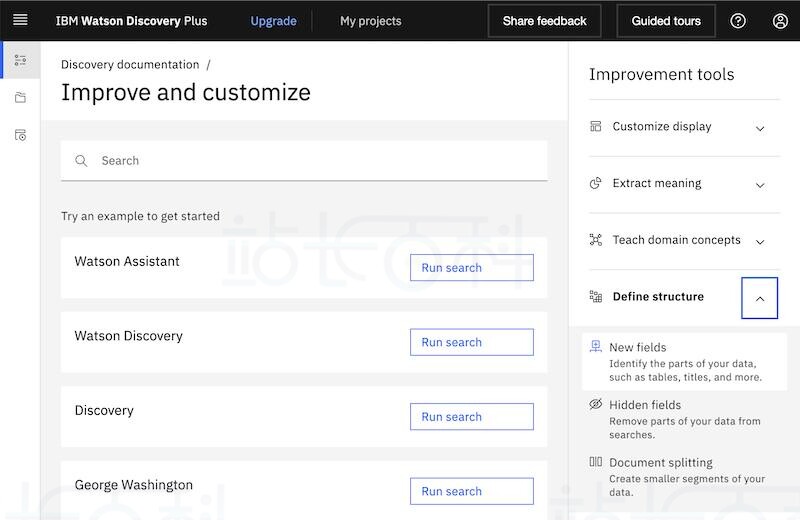Screen dimensions: 800x520
Task: Click the Customize display layout icon
Action: pyautogui.click(x=595, y=126)
